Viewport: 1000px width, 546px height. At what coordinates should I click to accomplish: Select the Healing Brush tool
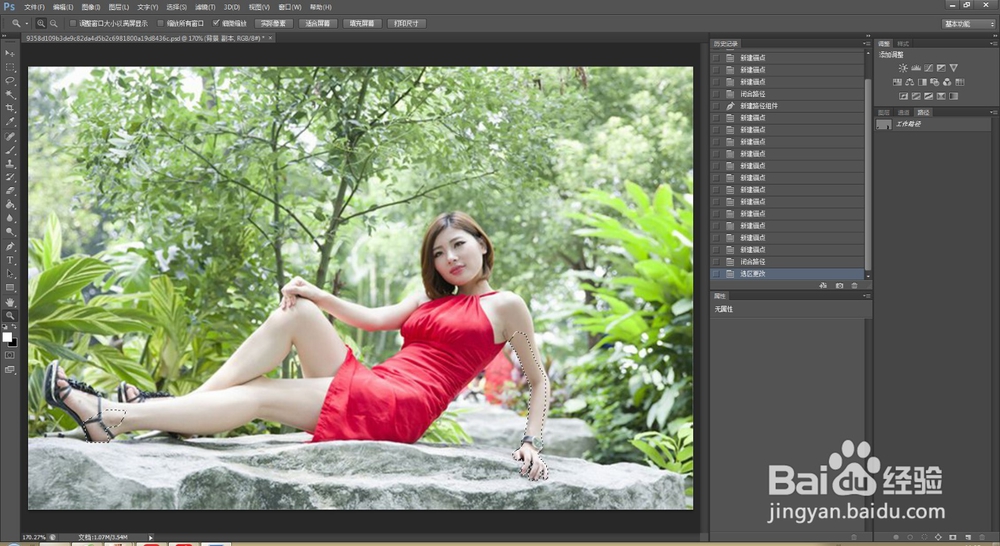coord(10,136)
